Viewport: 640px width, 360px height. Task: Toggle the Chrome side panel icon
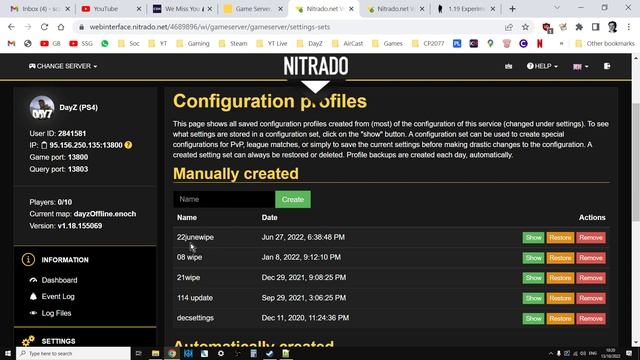pyautogui.click(x=596, y=27)
